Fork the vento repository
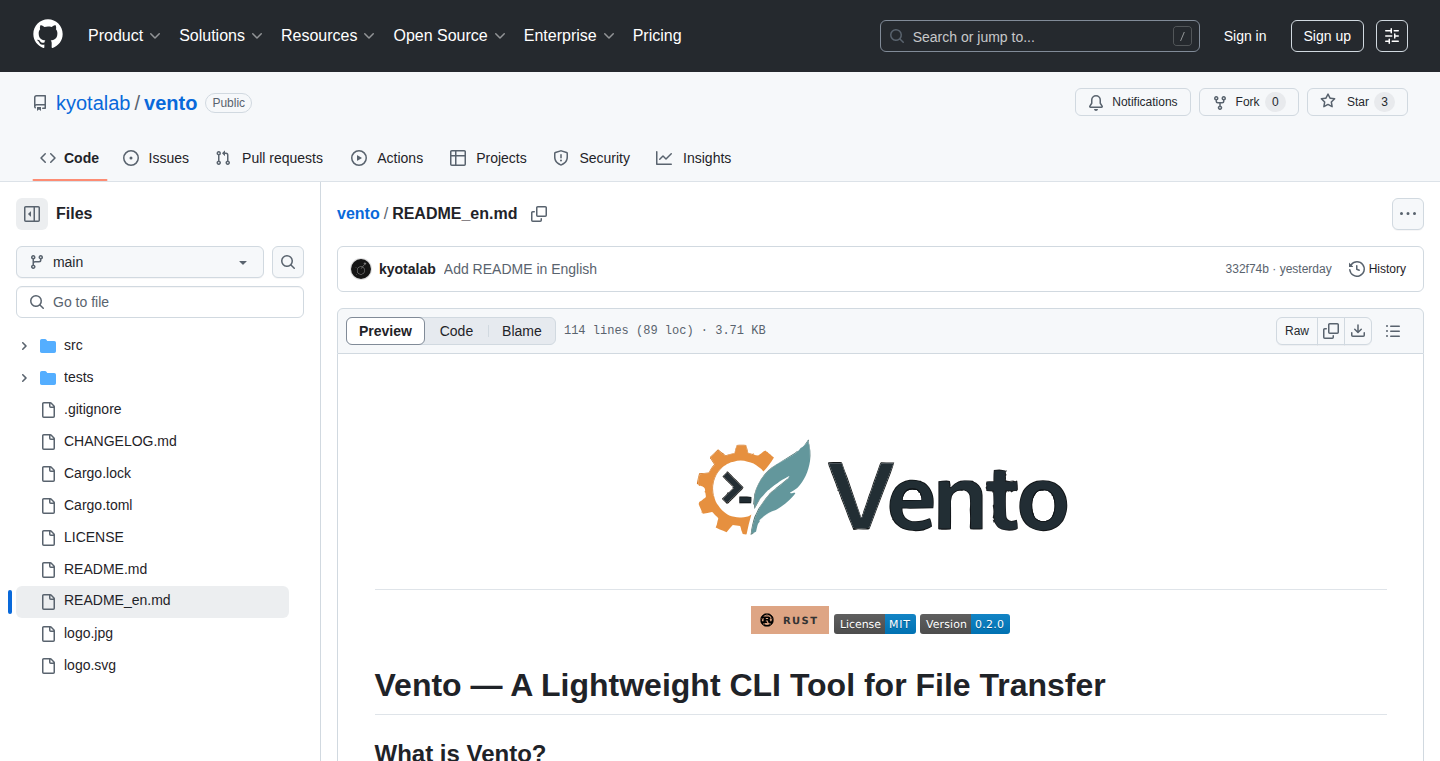Screen dimensions: 1440x761 [x=1248, y=102]
